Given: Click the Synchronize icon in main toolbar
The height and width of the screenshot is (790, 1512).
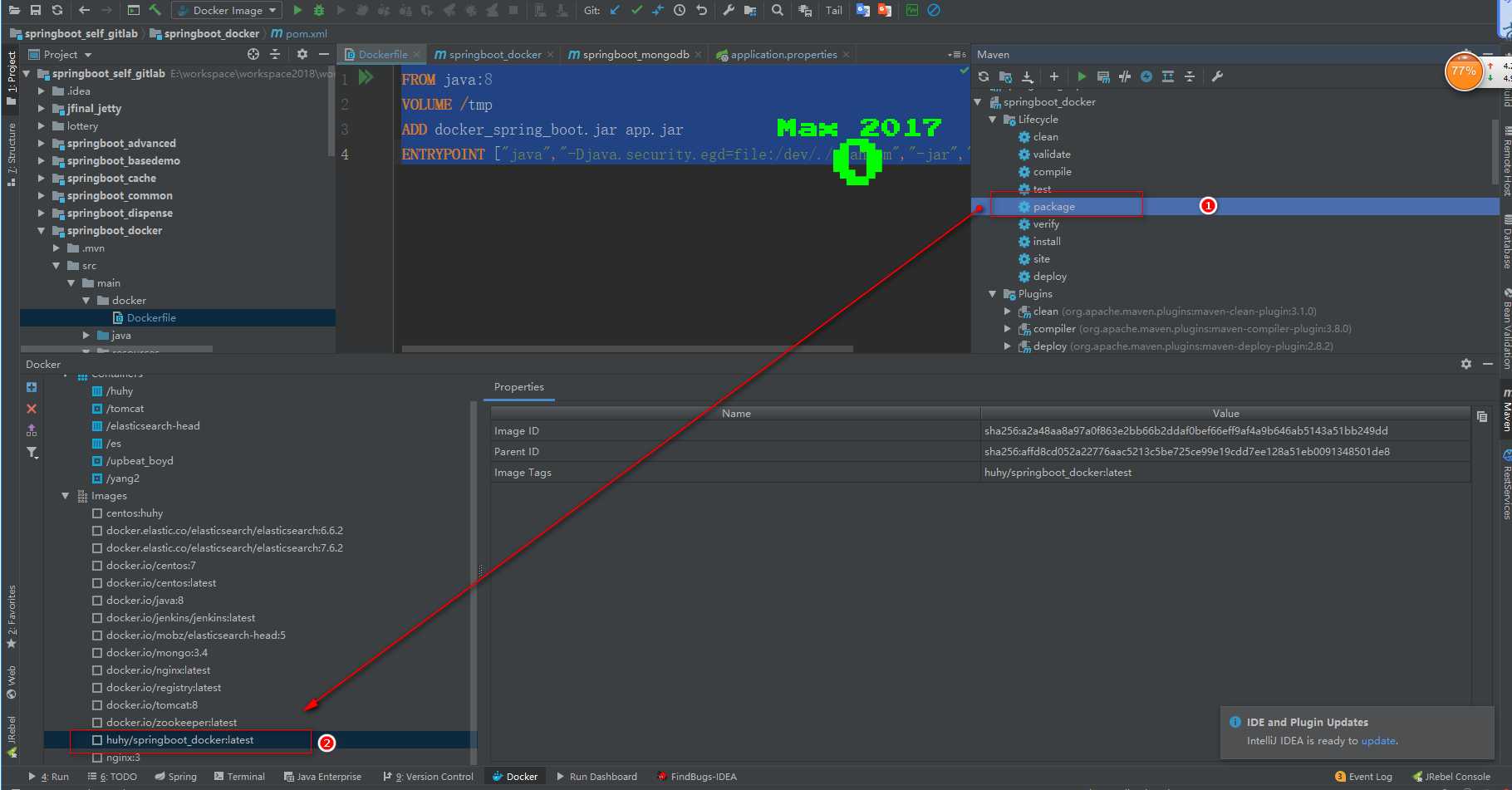Looking at the screenshot, I should (56, 10).
